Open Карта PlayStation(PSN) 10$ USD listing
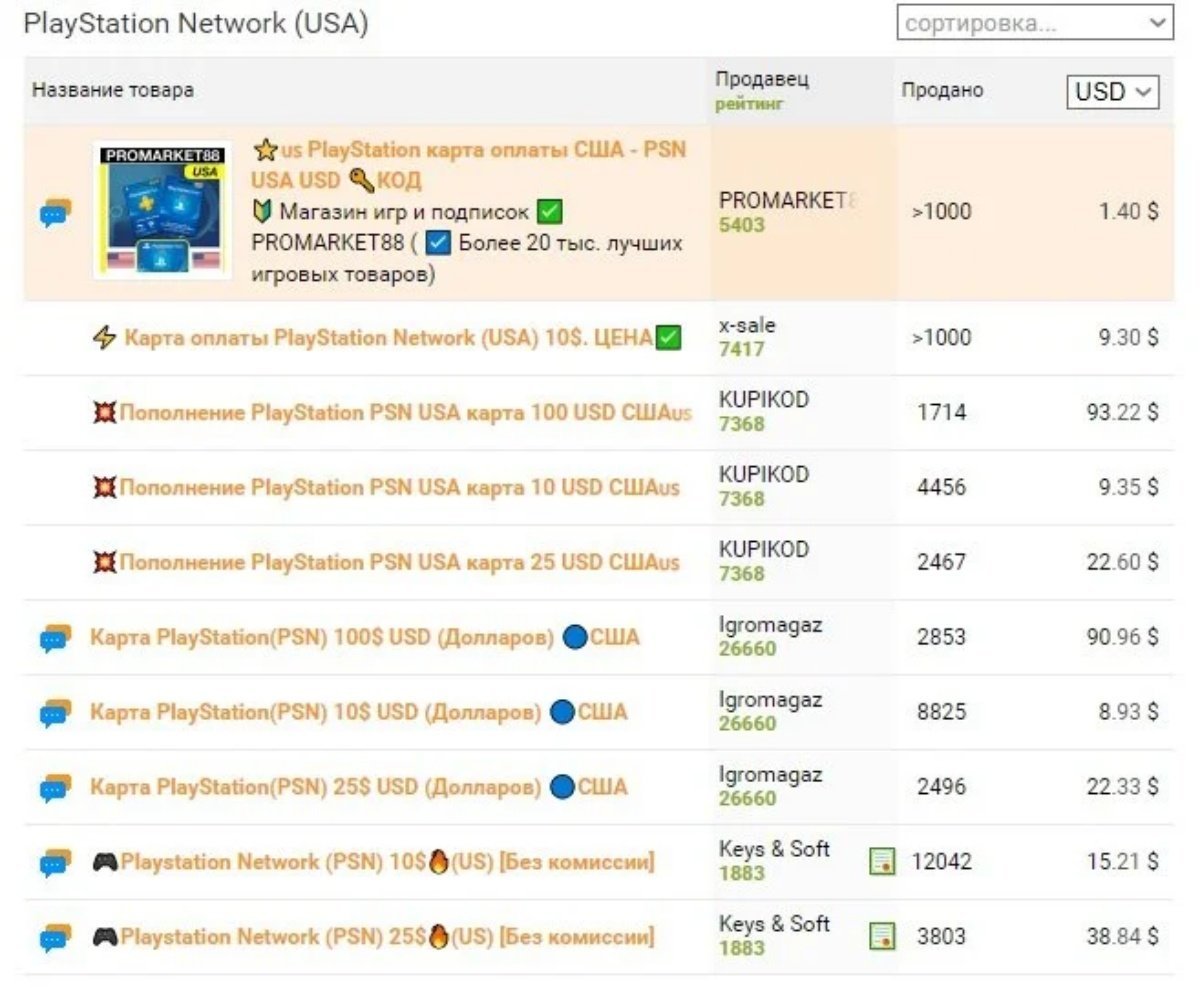 pos(359,712)
